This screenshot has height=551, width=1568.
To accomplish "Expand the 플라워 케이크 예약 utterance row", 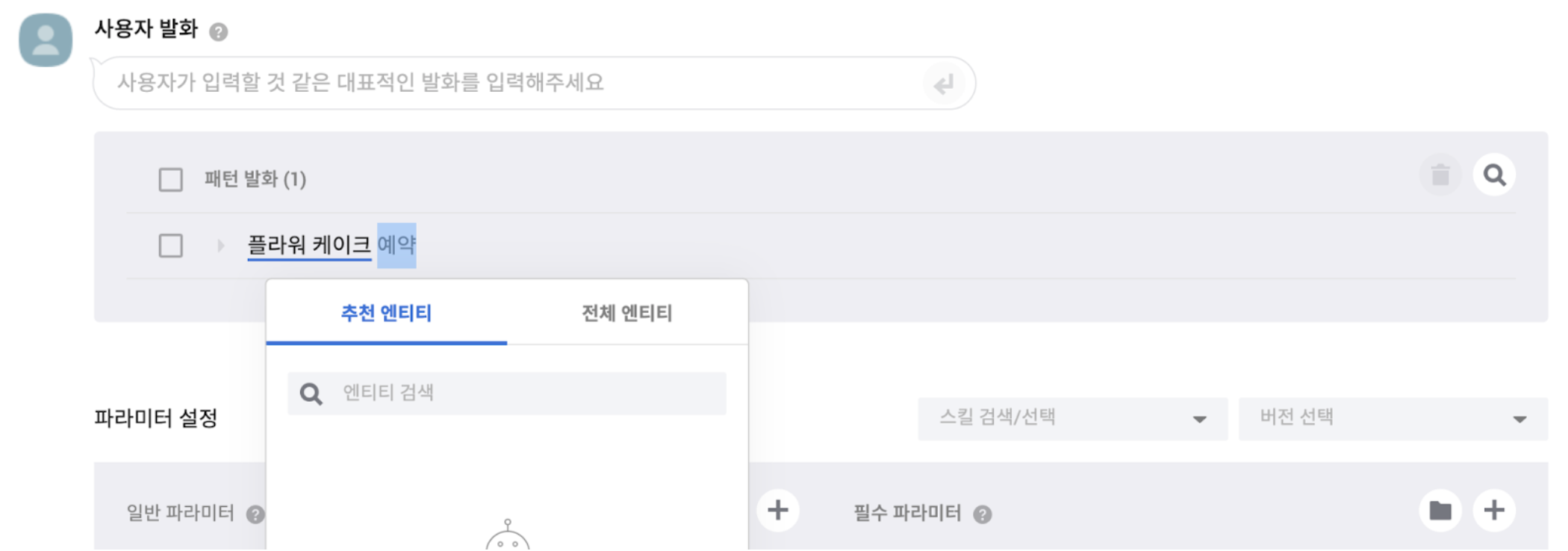I will 220,246.
